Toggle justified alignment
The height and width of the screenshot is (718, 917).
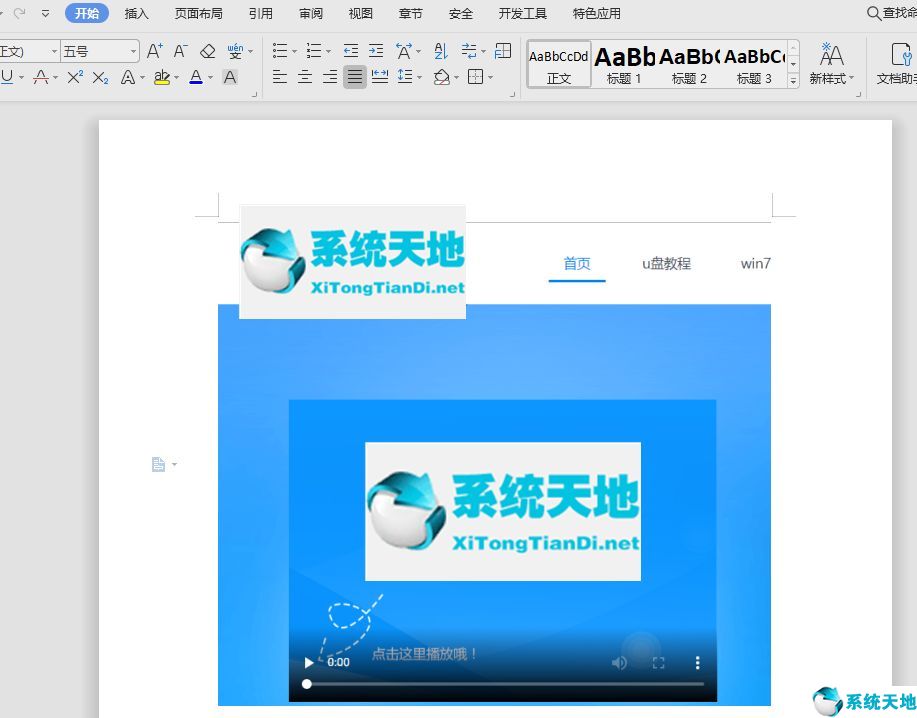(355, 77)
